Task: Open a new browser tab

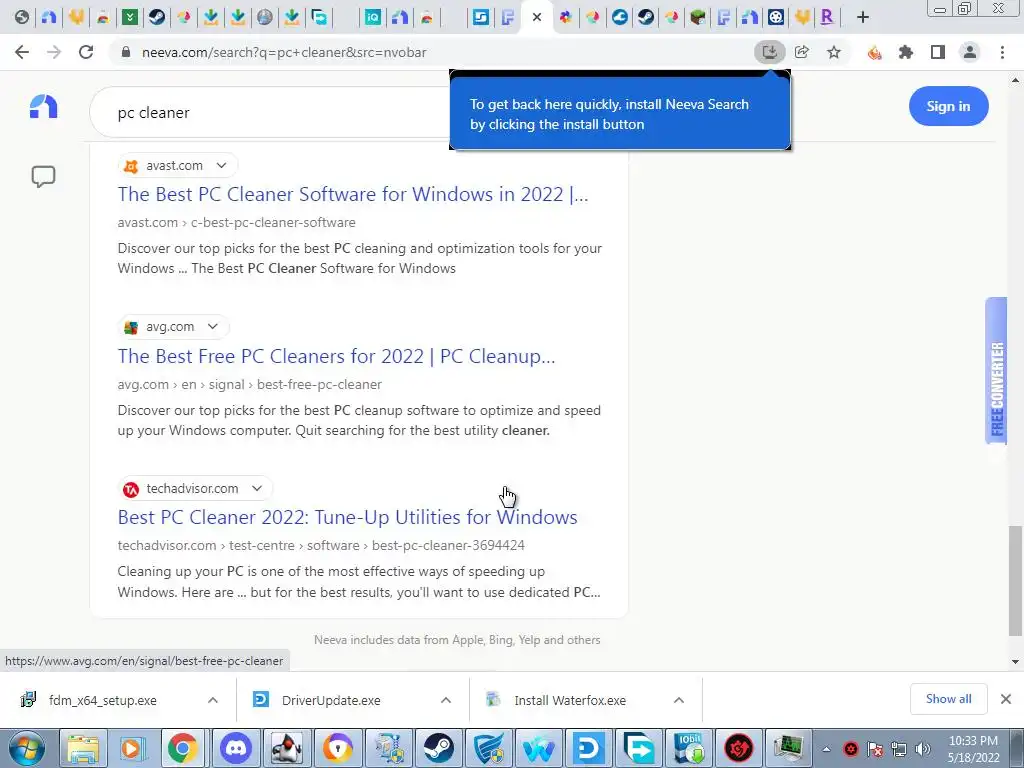Action: pyautogui.click(x=863, y=18)
